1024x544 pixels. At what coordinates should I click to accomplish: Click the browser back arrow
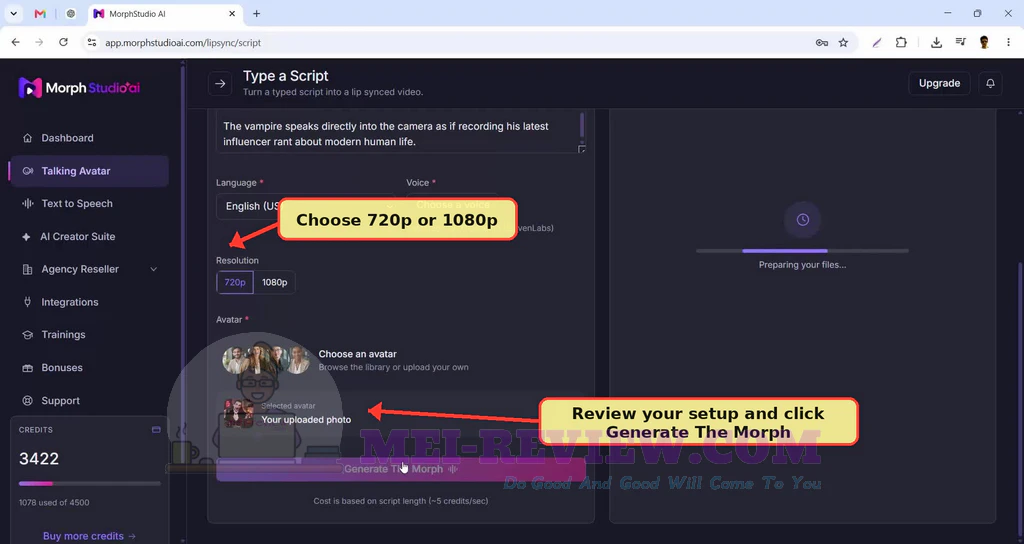pyautogui.click(x=16, y=42)
